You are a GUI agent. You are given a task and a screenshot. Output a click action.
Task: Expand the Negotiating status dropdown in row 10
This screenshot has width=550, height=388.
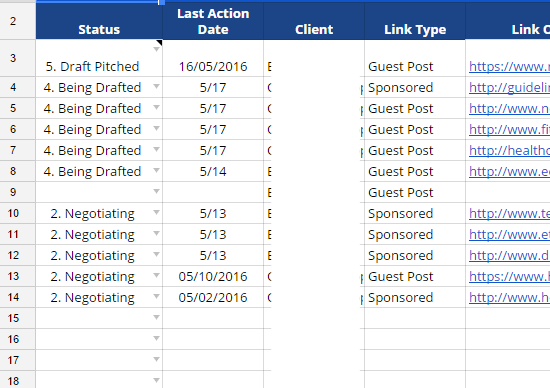point(157,212)
